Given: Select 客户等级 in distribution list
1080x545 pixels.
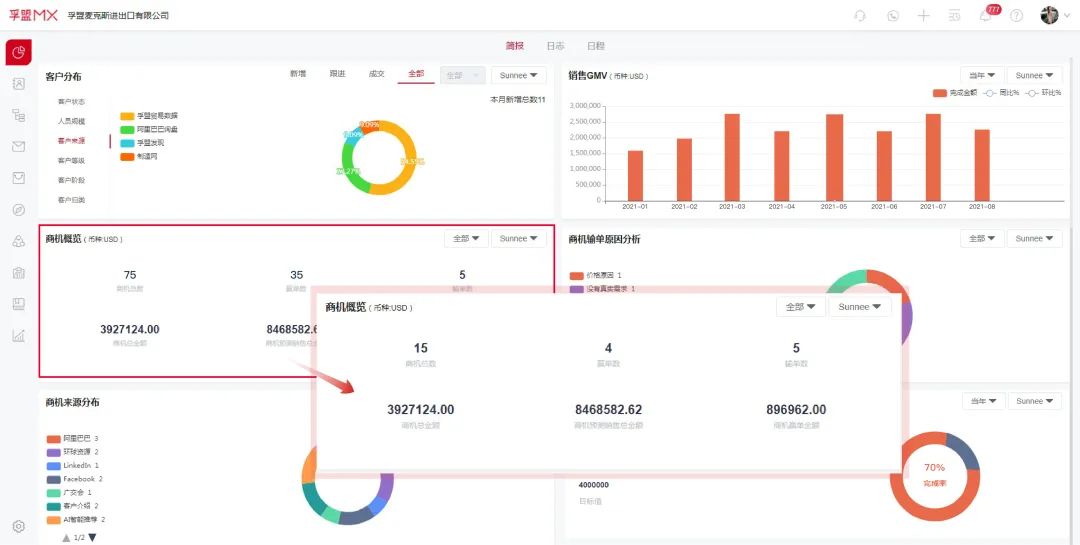Looking at the screenshot, I should 72,161.
